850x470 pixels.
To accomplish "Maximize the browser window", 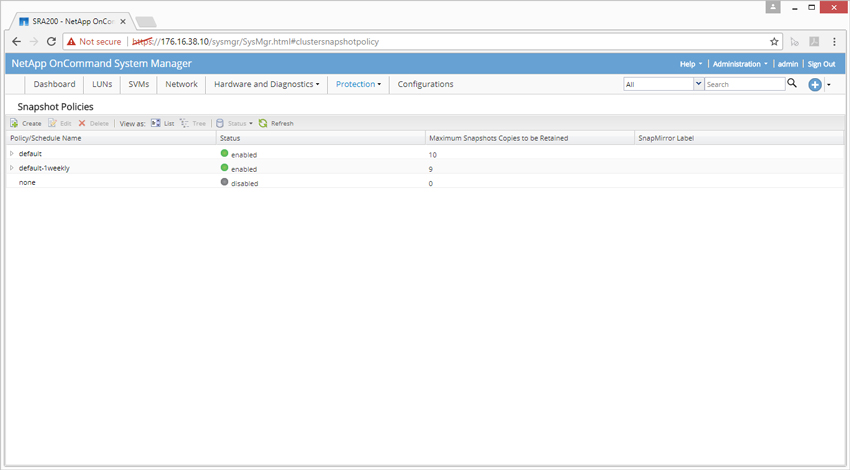I will coord(812,7).
